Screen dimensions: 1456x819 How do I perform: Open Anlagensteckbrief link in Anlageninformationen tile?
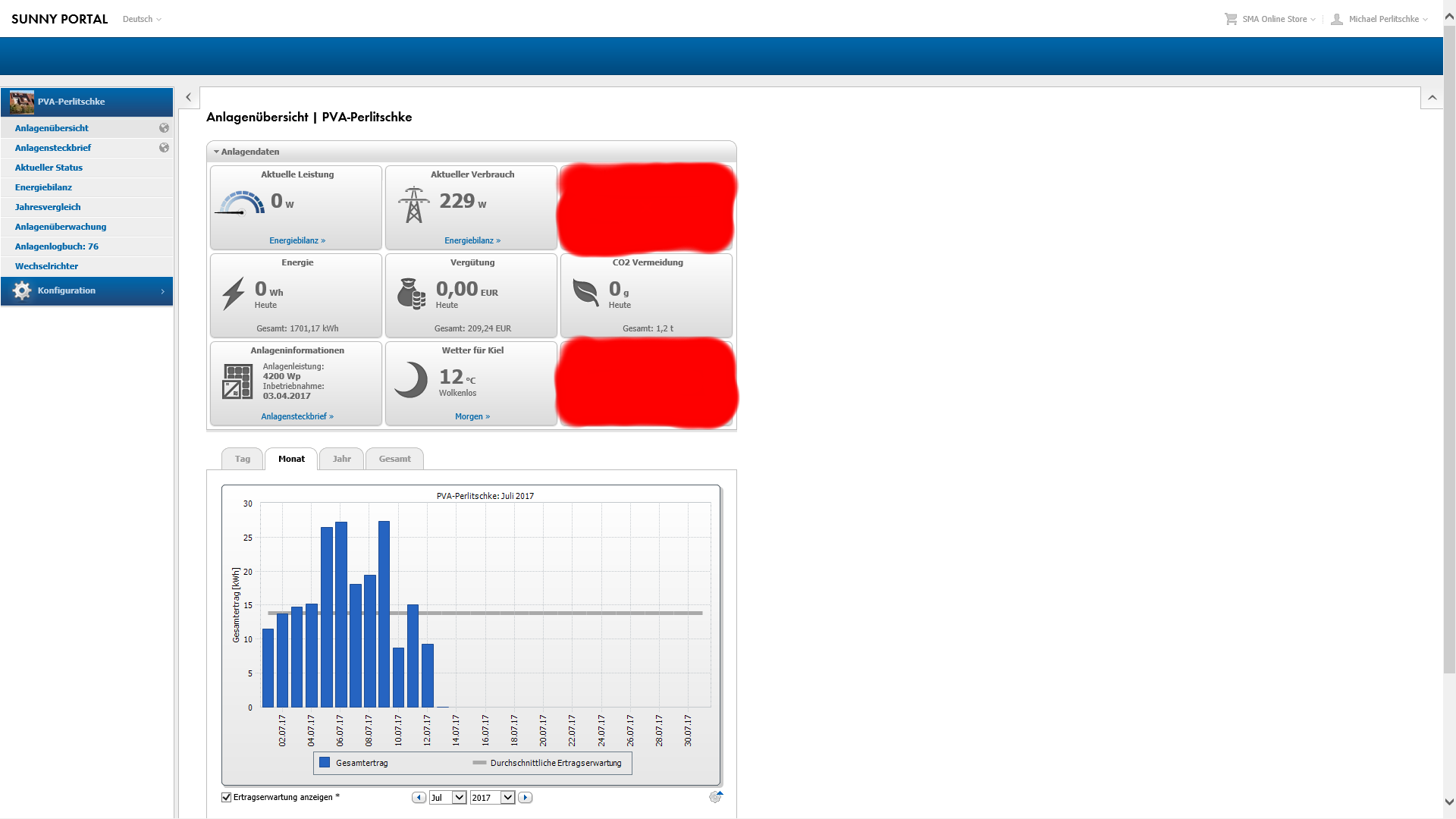coord(297,416)
